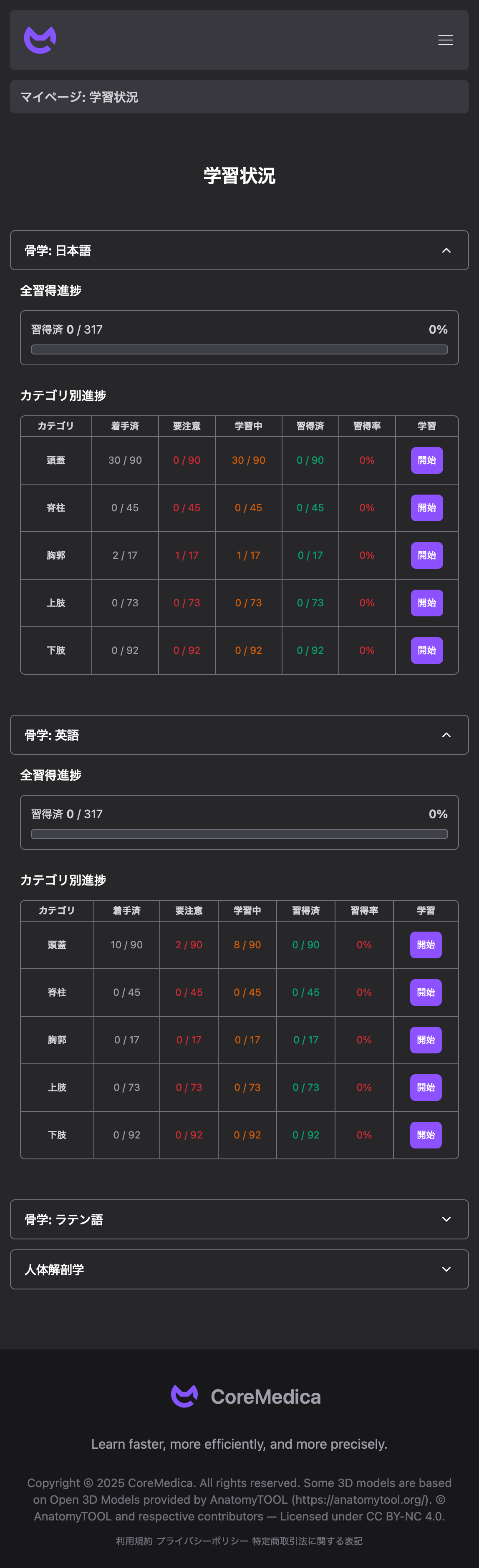The height and width of the screenshot is (1568, 479).
Task: Click the purple CoreMedica header logo
Action: coord(40,40)
